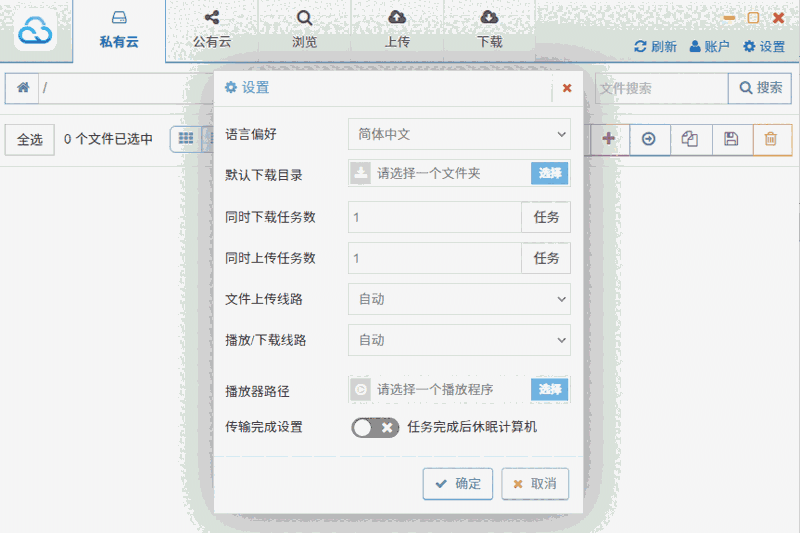Viewport: 800px width, 533px height.
Task: Click the copy files icon
Action: [x=690, y=139]
